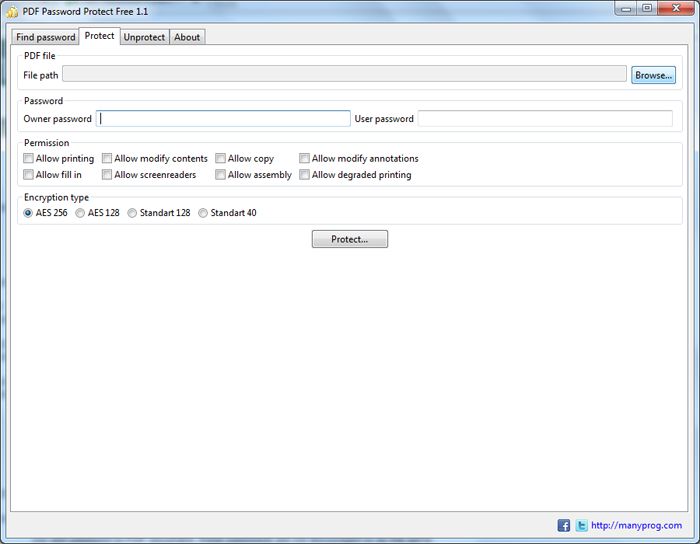The image size is (700, 544).
Task: Click the File path field
Action: 344,74
